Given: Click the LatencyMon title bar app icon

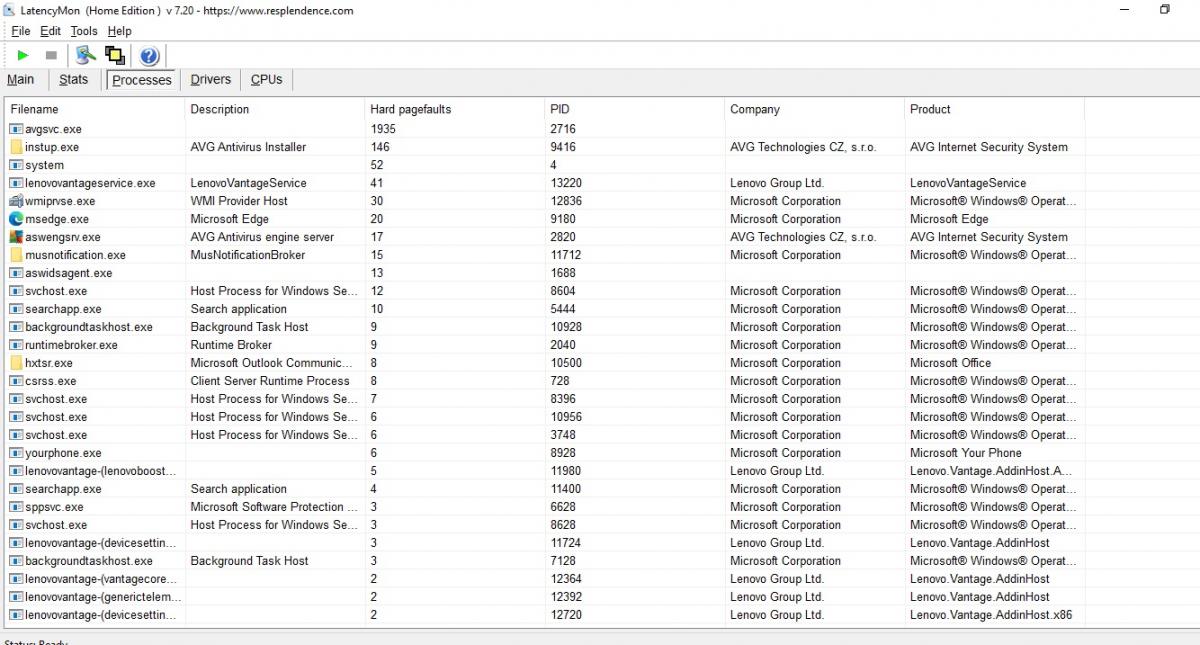Looking at the screenshot, I should coord(11,10).
